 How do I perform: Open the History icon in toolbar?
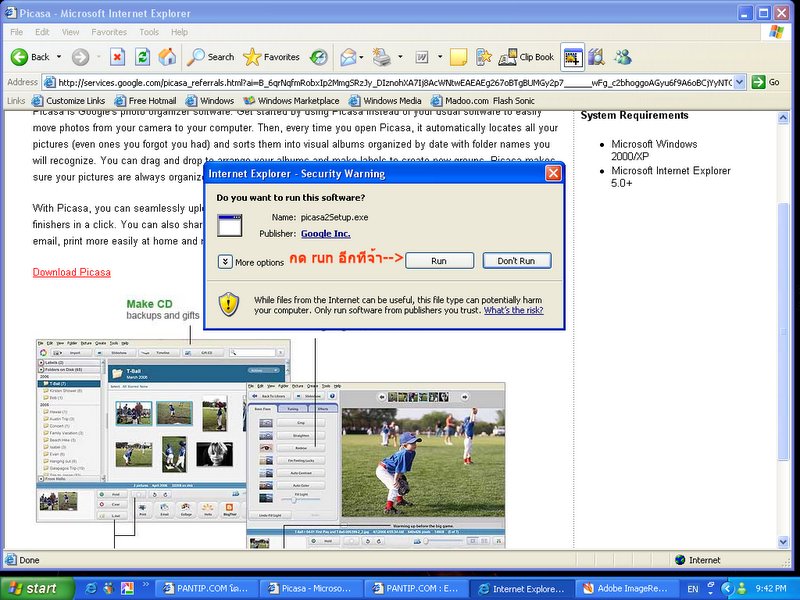click(x=319, y=57)
